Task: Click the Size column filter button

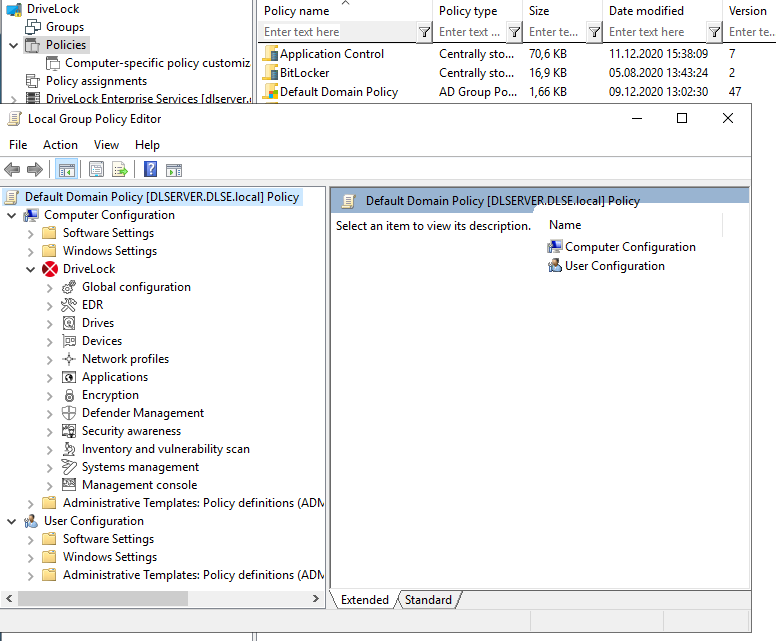Action: [594, 33]
